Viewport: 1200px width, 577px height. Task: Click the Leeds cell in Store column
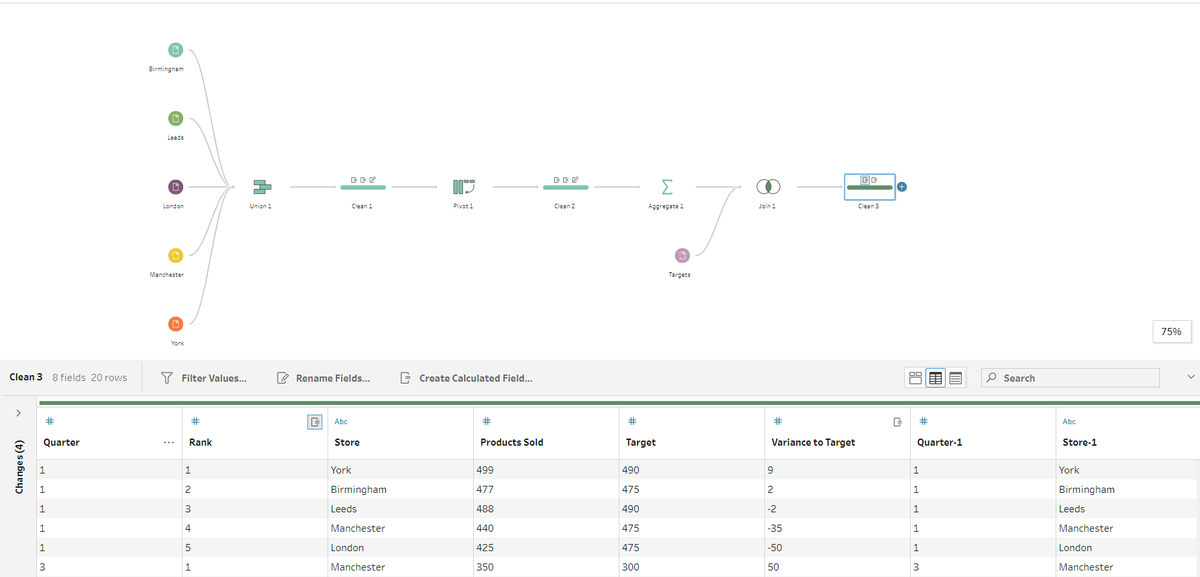click(x=399, y=509)
